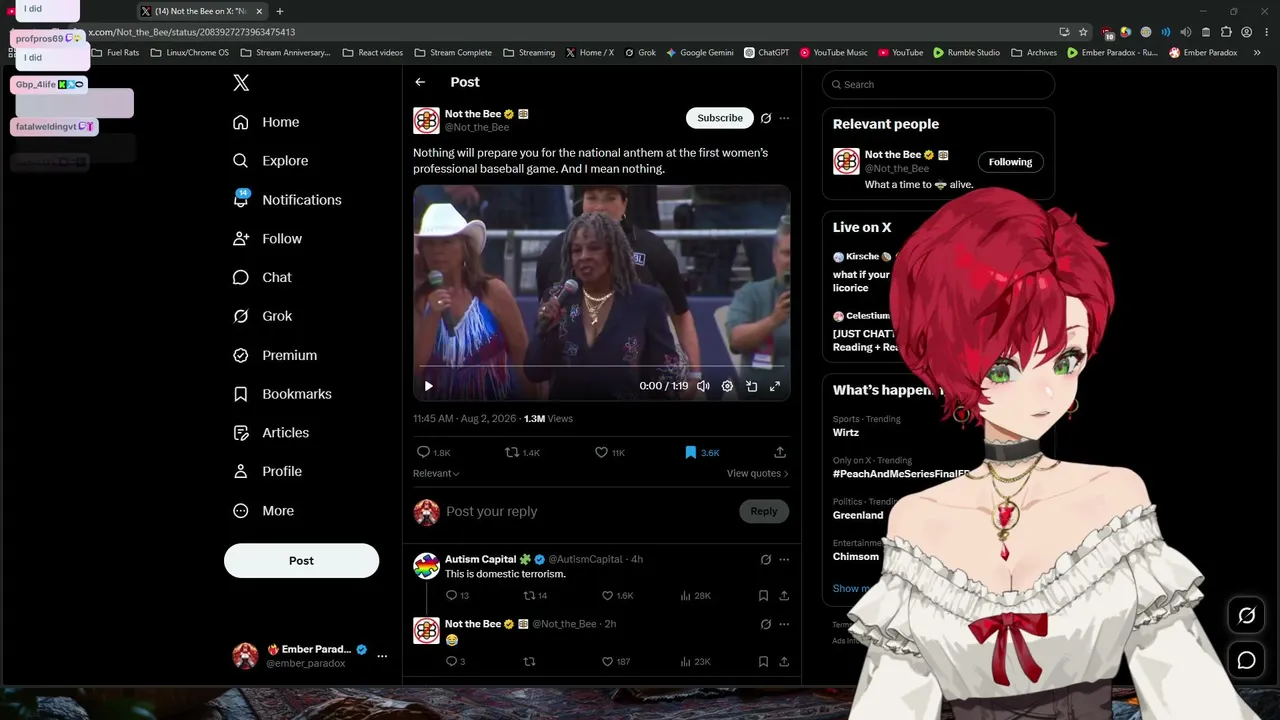Mute the video with the volume icon
Viewport: 1280px width, 720px height.
click(703, 386)
